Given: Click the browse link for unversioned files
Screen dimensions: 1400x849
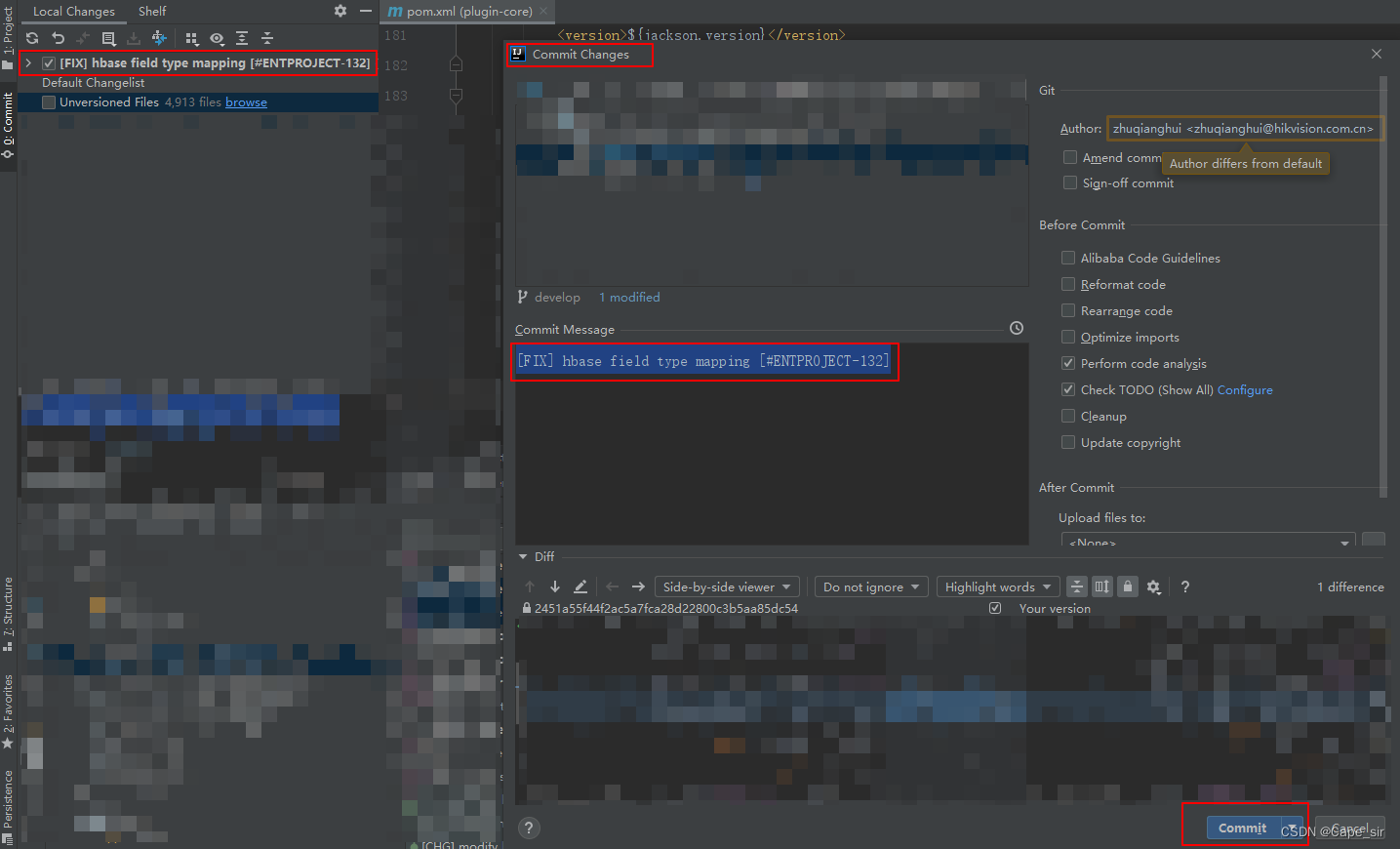Looking at the screenshot, I should (x=246, y=102).
